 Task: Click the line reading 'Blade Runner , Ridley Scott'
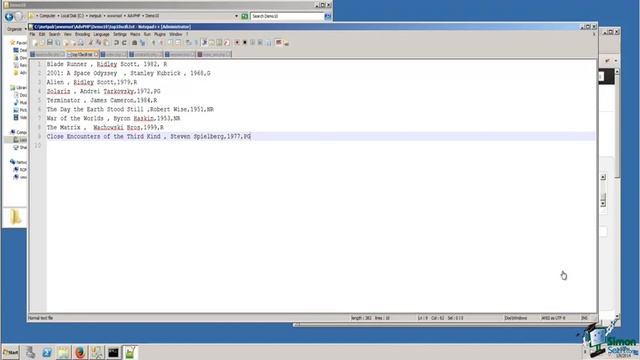pos(107,64)
